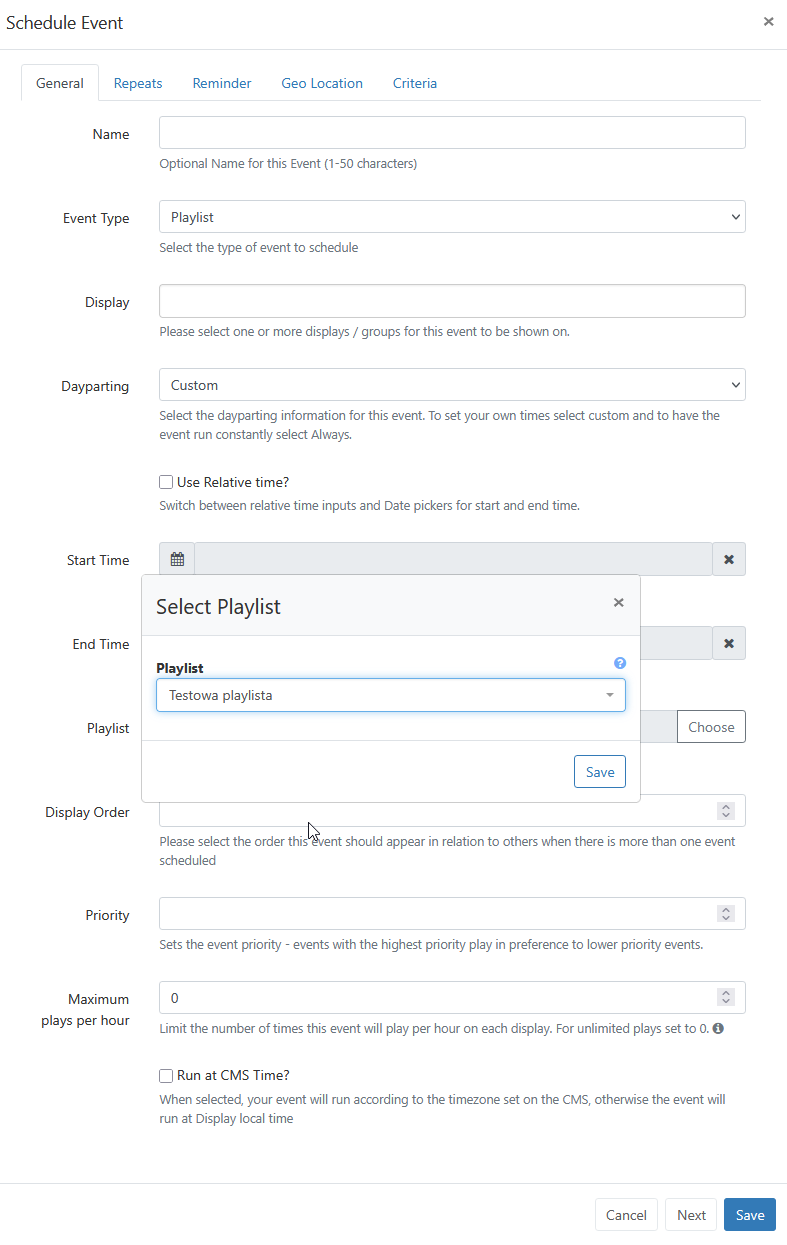Switch to the Repeats tab

pos(138,83)
